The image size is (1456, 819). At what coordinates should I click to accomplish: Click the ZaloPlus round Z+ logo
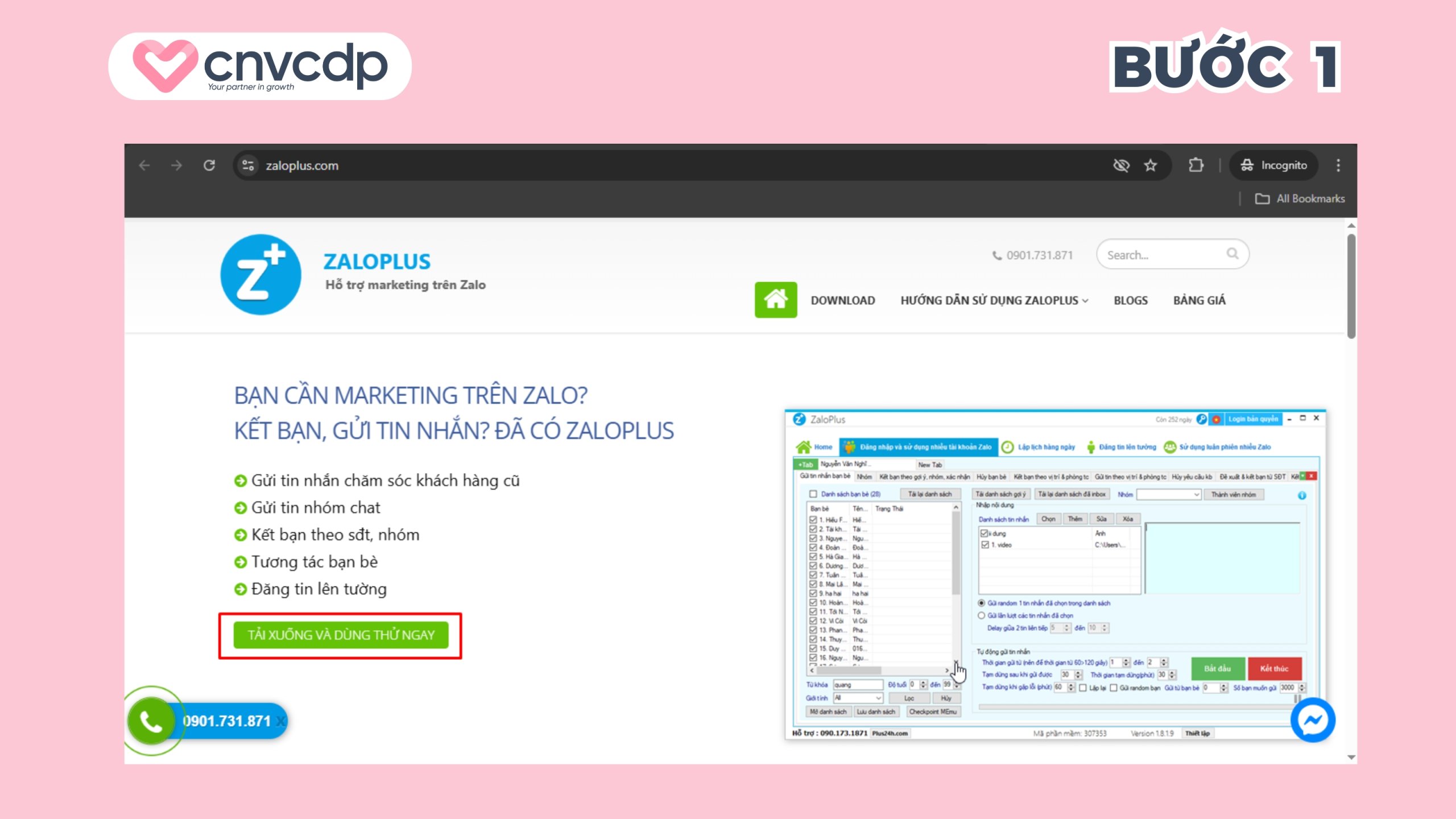click(x=260, y=275)
